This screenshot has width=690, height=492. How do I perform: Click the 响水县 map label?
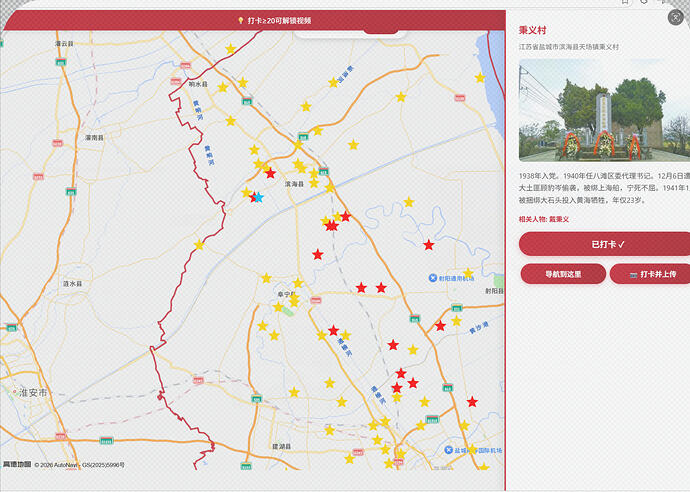tap(198, 84)
